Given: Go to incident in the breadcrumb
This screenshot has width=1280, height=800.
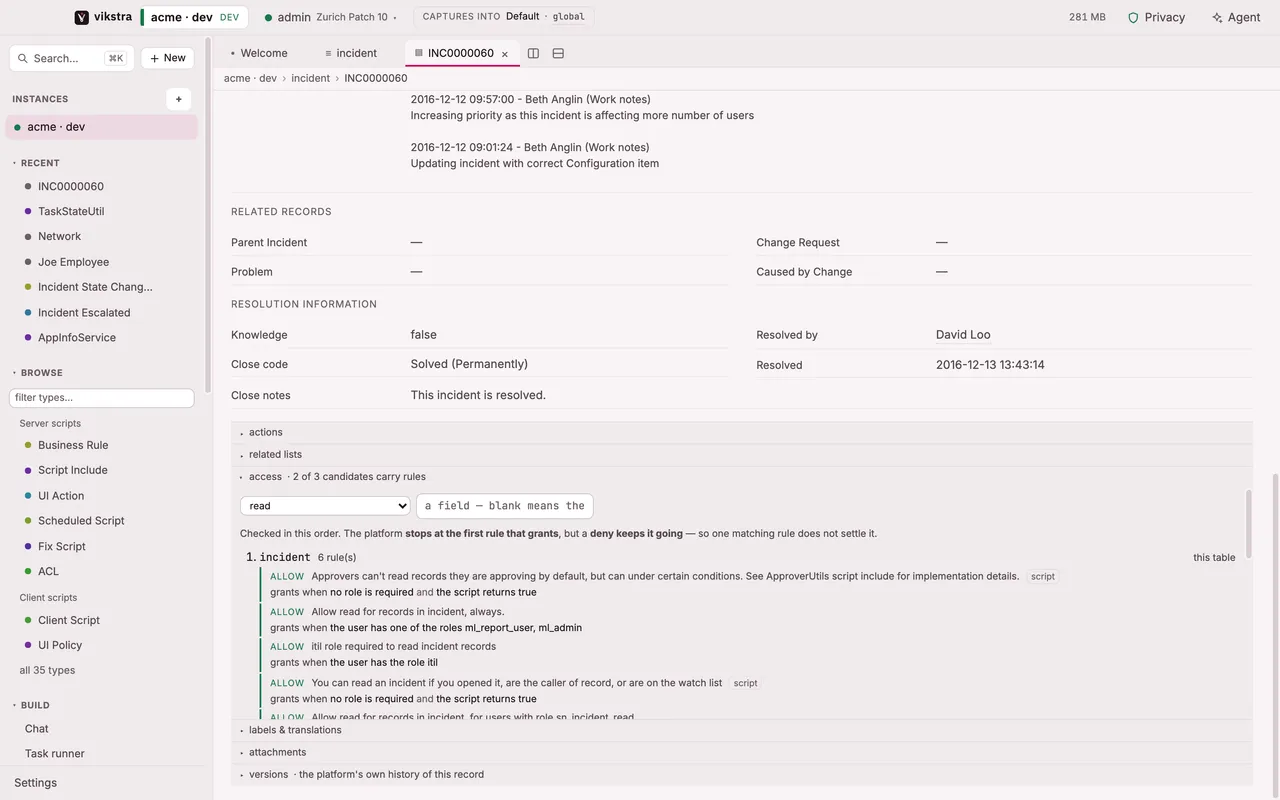Looking at the screenshot, I should (311, 78).
